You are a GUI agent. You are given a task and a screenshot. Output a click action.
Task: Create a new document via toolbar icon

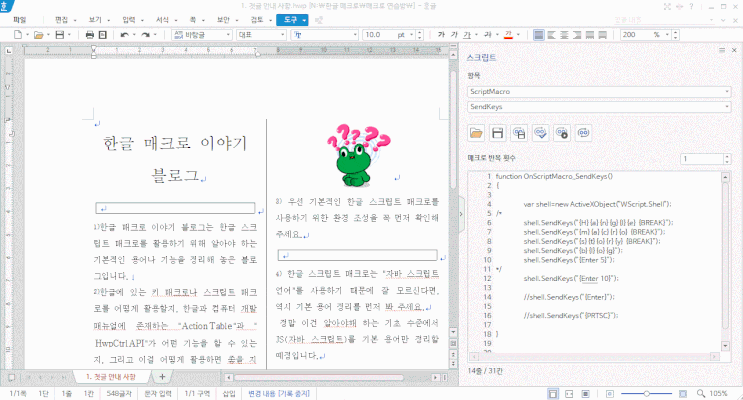pyautogui.click(x=18, y=35)
